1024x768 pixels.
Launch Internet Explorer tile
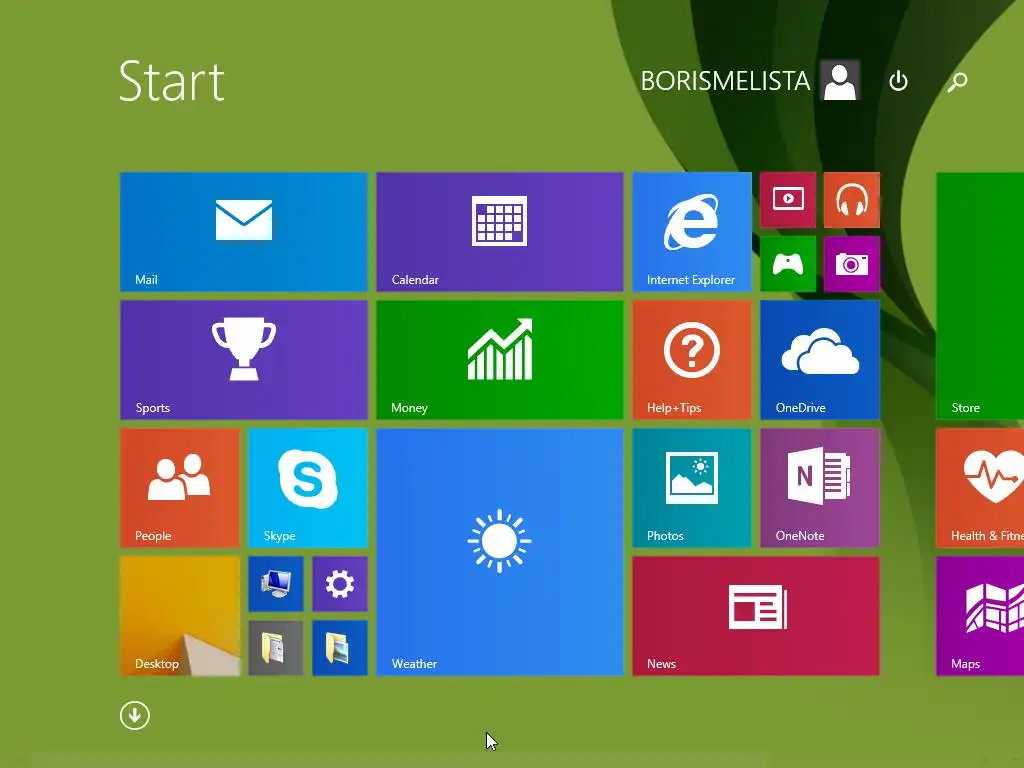pyautogui.click(x=692, y=231)
